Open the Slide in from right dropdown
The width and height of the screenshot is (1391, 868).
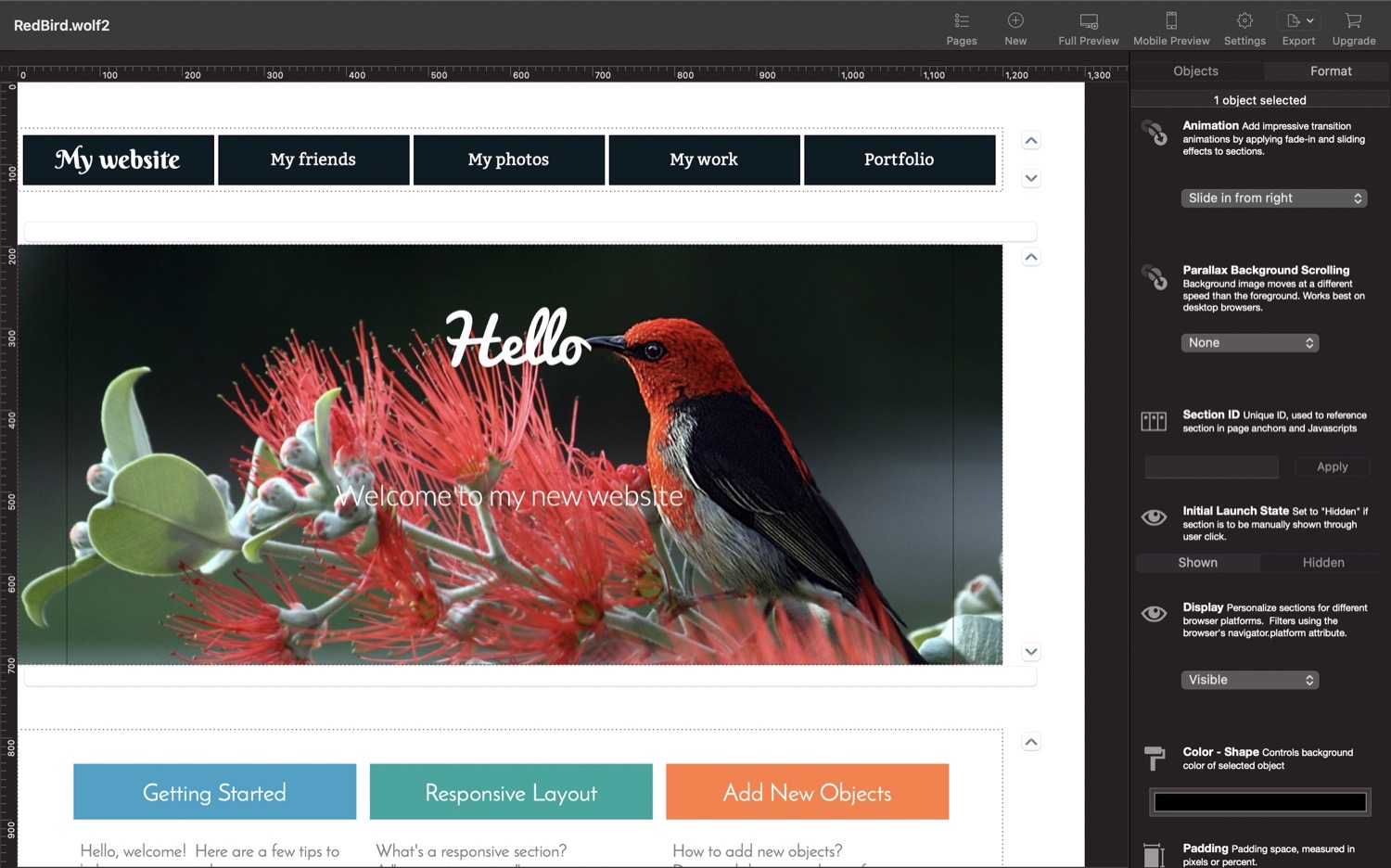(x=1274, y=198)
